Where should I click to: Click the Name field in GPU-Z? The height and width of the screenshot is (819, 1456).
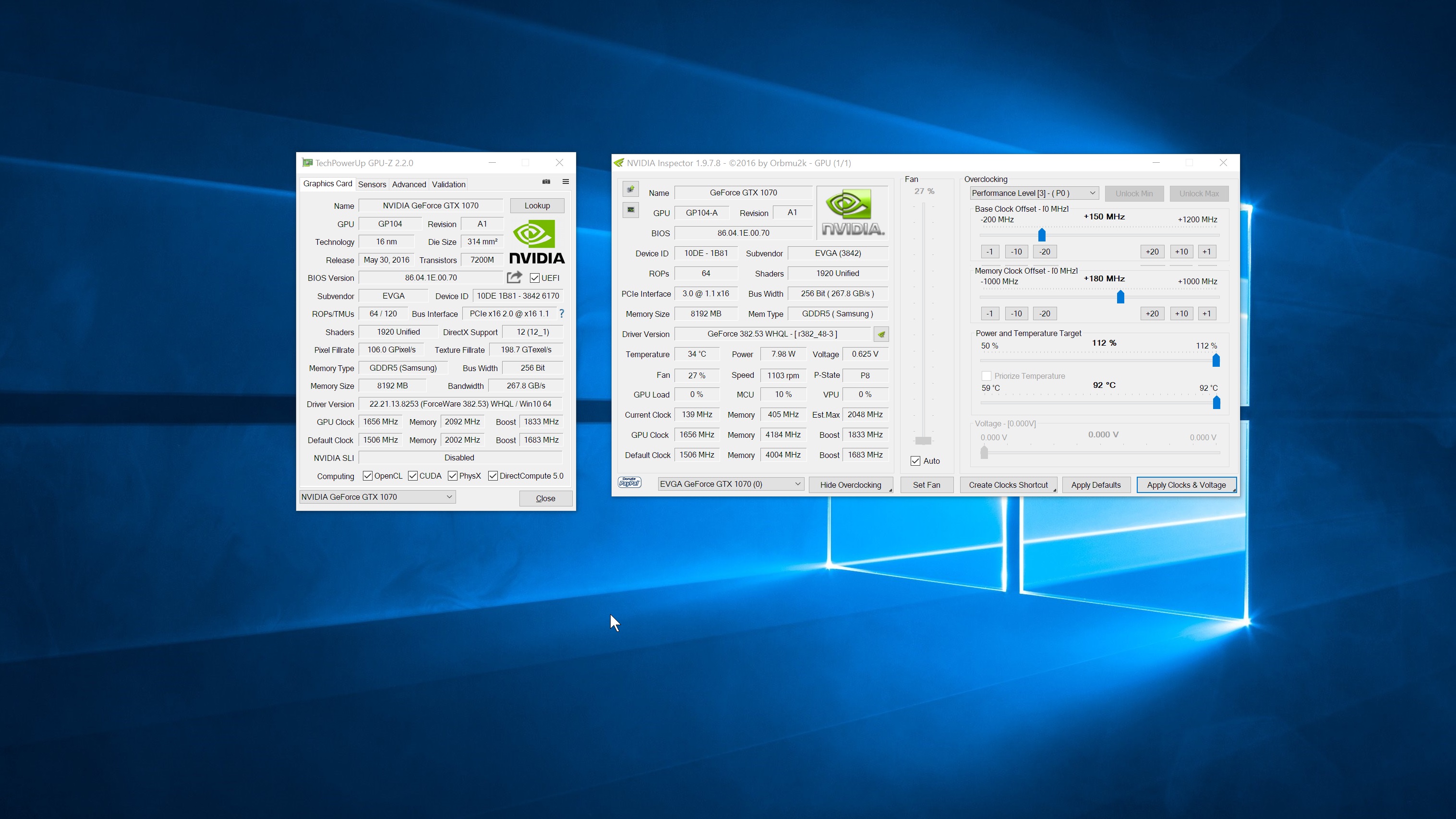tap(431, 206)
